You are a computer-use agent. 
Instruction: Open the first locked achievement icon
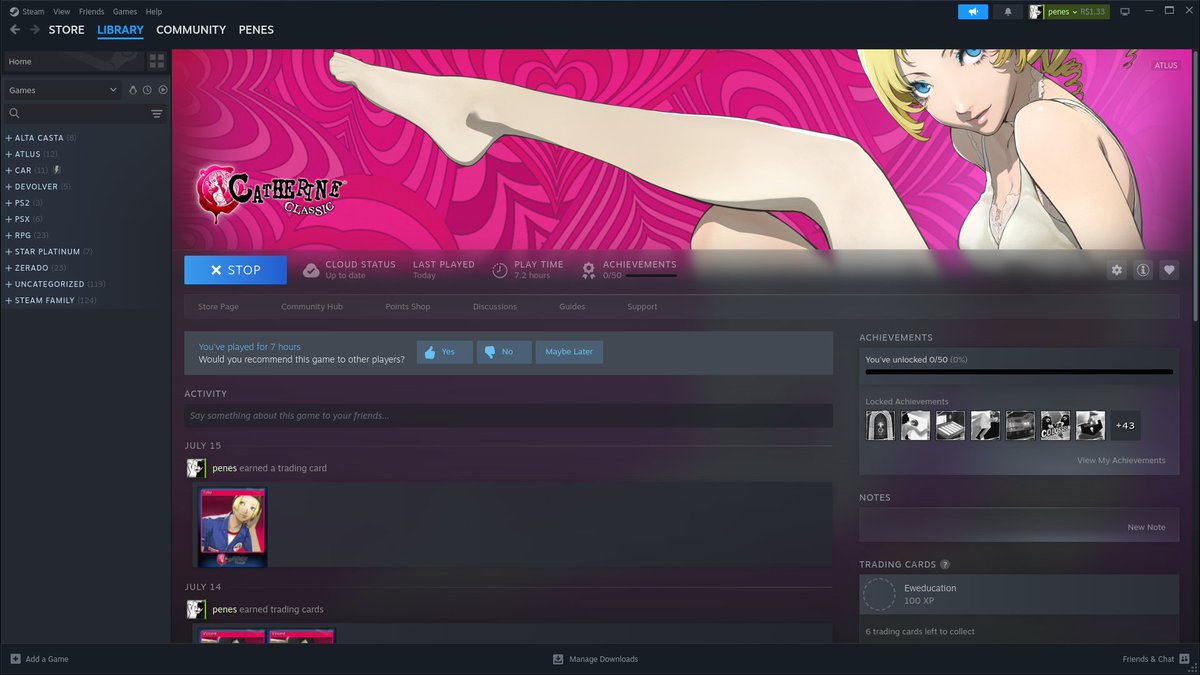(x=880, y=425)
